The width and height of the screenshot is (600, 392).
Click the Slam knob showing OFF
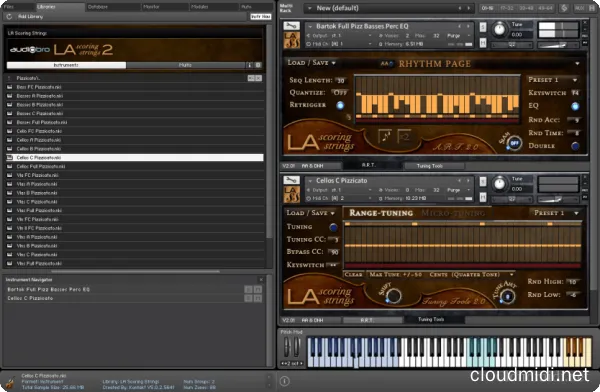514,143
